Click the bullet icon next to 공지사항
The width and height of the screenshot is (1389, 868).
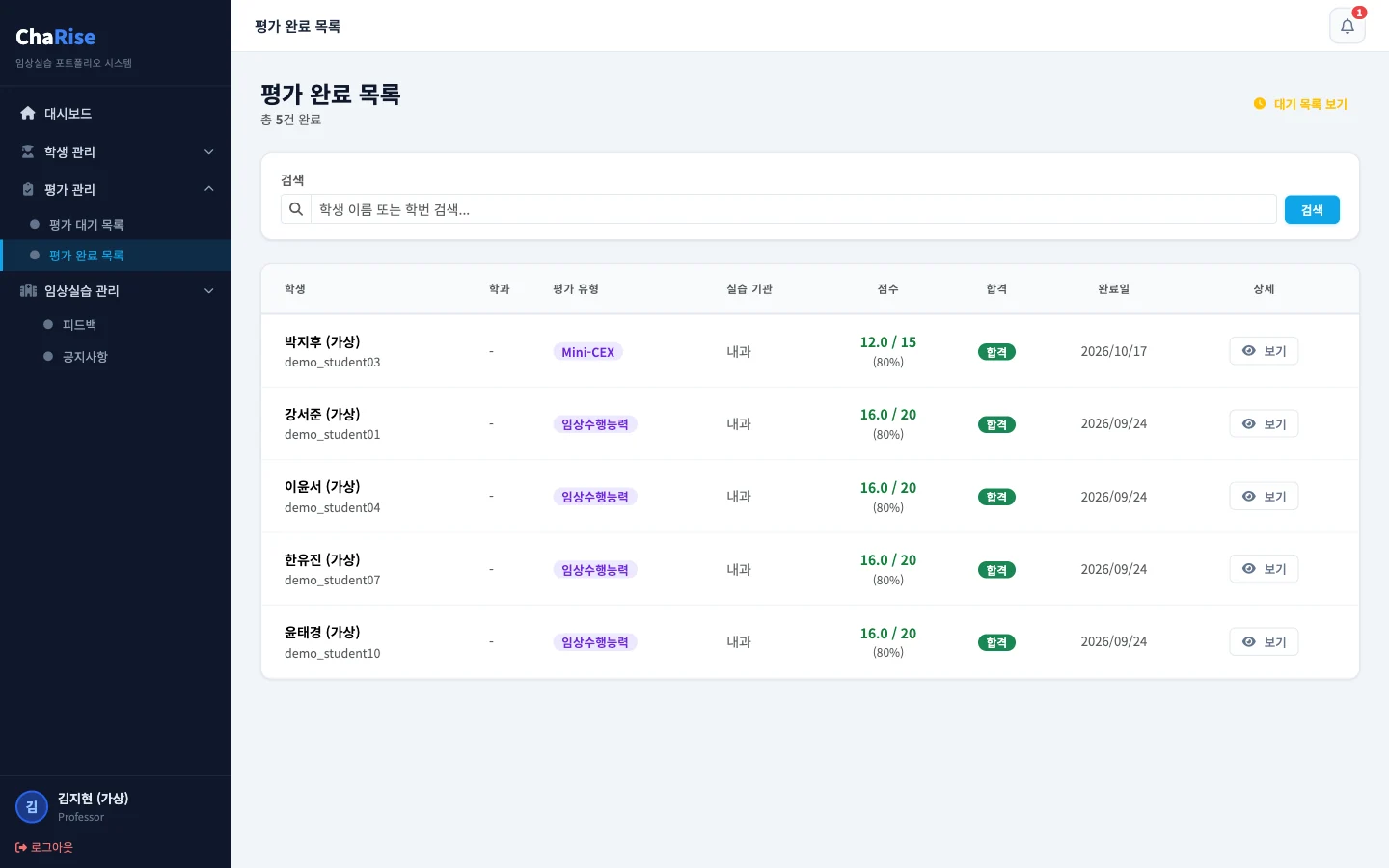point(48,357)
